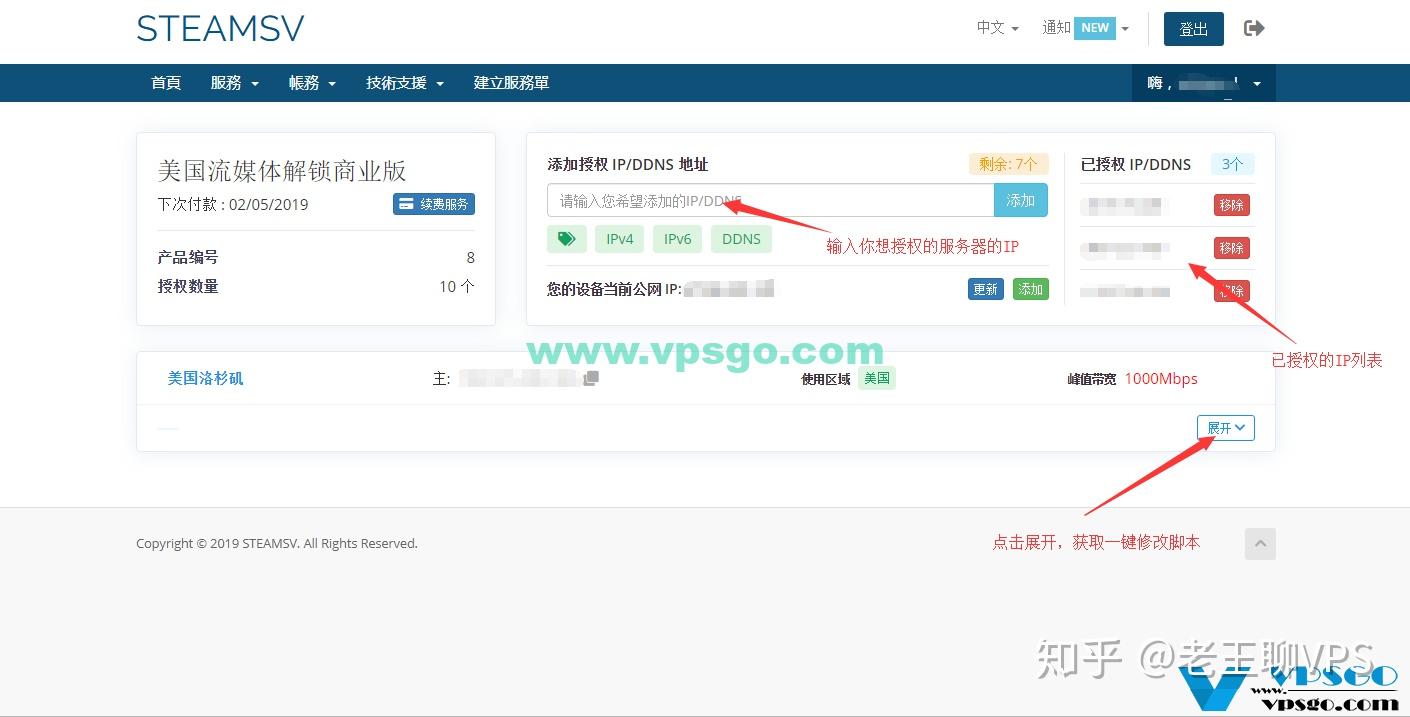
Task: Click the NEW notification badge
Action: pos(1095,28)
